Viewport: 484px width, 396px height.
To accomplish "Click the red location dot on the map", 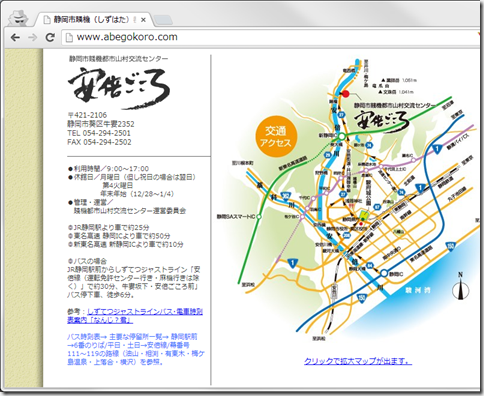I will click(x=346, y=94).
